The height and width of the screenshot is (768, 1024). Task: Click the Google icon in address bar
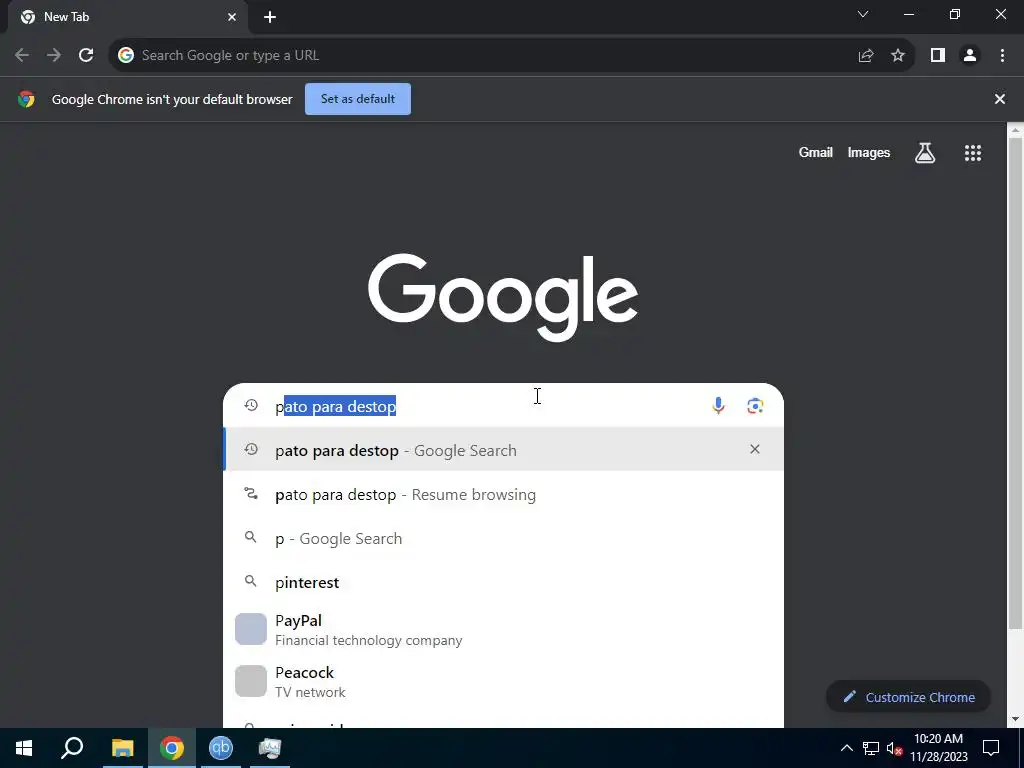tap(126, 56)
